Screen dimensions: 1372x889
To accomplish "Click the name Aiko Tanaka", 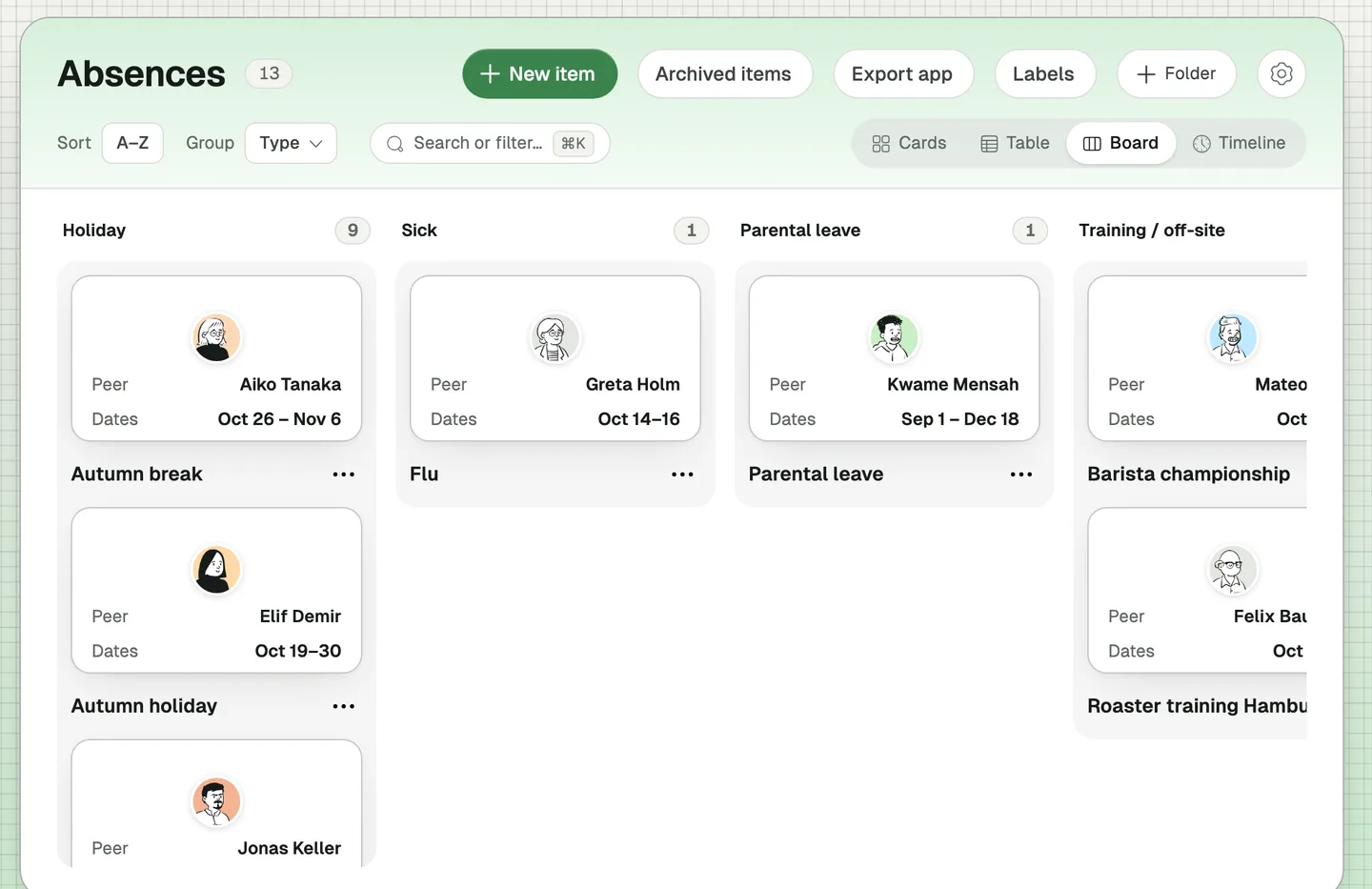I will (291, 384).
